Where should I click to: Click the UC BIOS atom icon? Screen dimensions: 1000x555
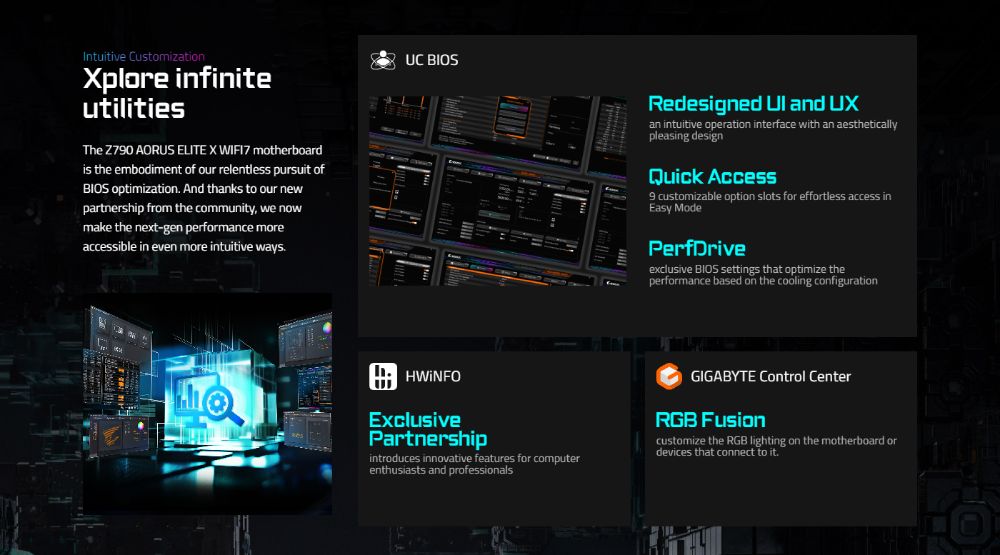[x=383, y=60]
